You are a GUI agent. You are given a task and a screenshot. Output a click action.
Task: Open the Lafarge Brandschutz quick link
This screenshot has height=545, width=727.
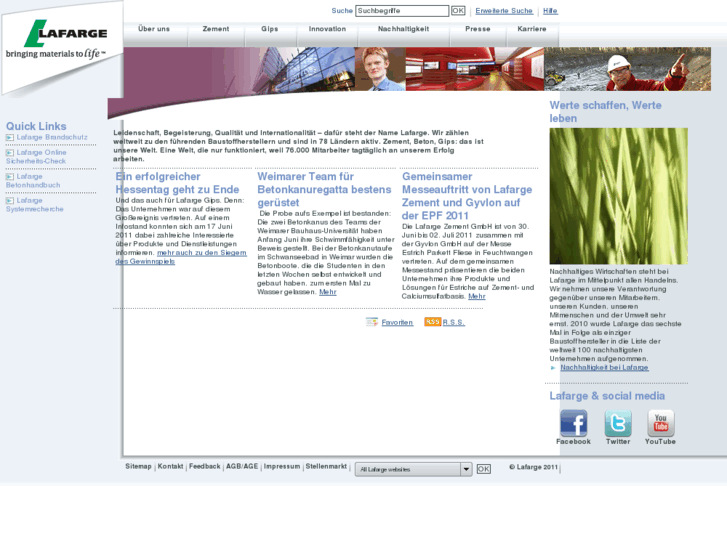click(52, 137)
